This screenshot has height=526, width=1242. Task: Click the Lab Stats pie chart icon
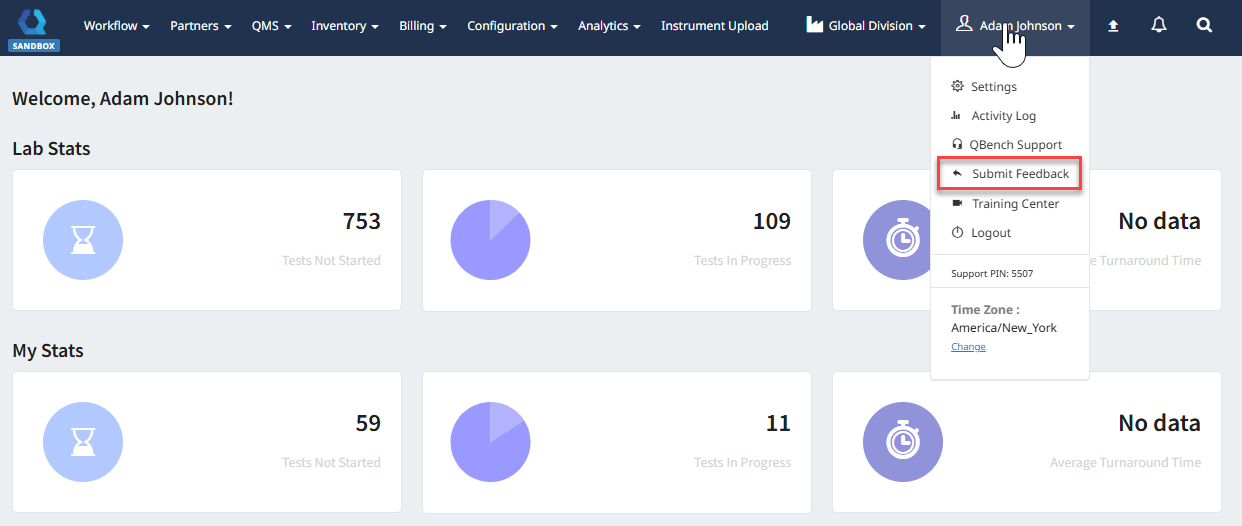click(x=490, y=240)
